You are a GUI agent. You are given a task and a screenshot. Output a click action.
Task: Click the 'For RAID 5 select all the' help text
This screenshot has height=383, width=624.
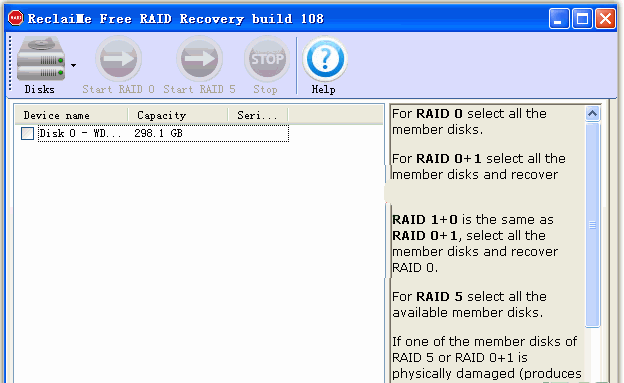click(x=469, y=297)
